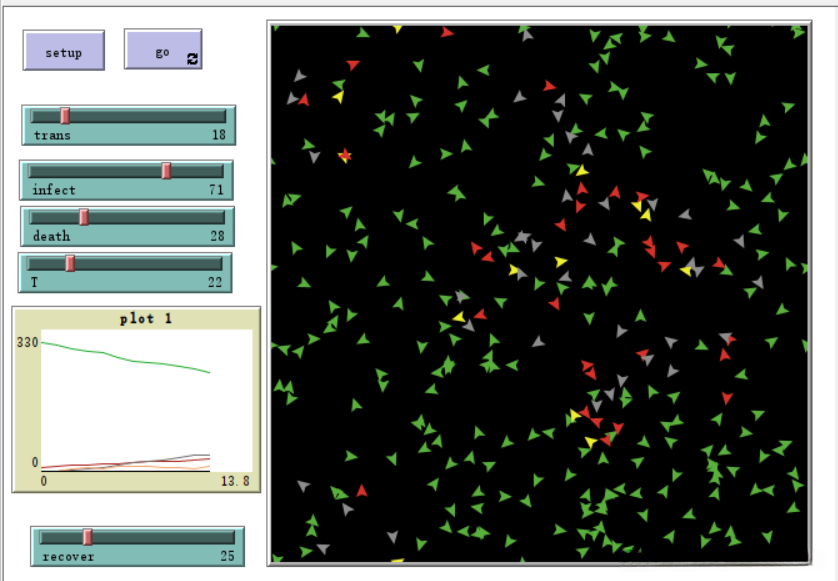Click the "trans" slider label

(52, 135)
